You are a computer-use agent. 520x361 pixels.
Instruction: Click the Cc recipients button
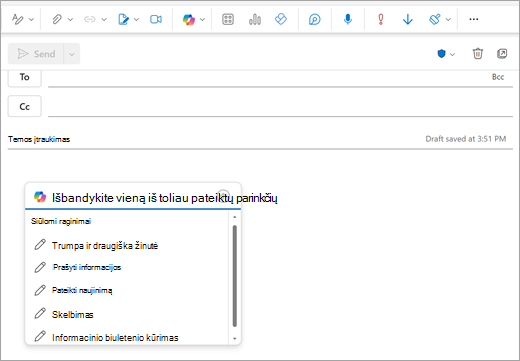point(25,106)
